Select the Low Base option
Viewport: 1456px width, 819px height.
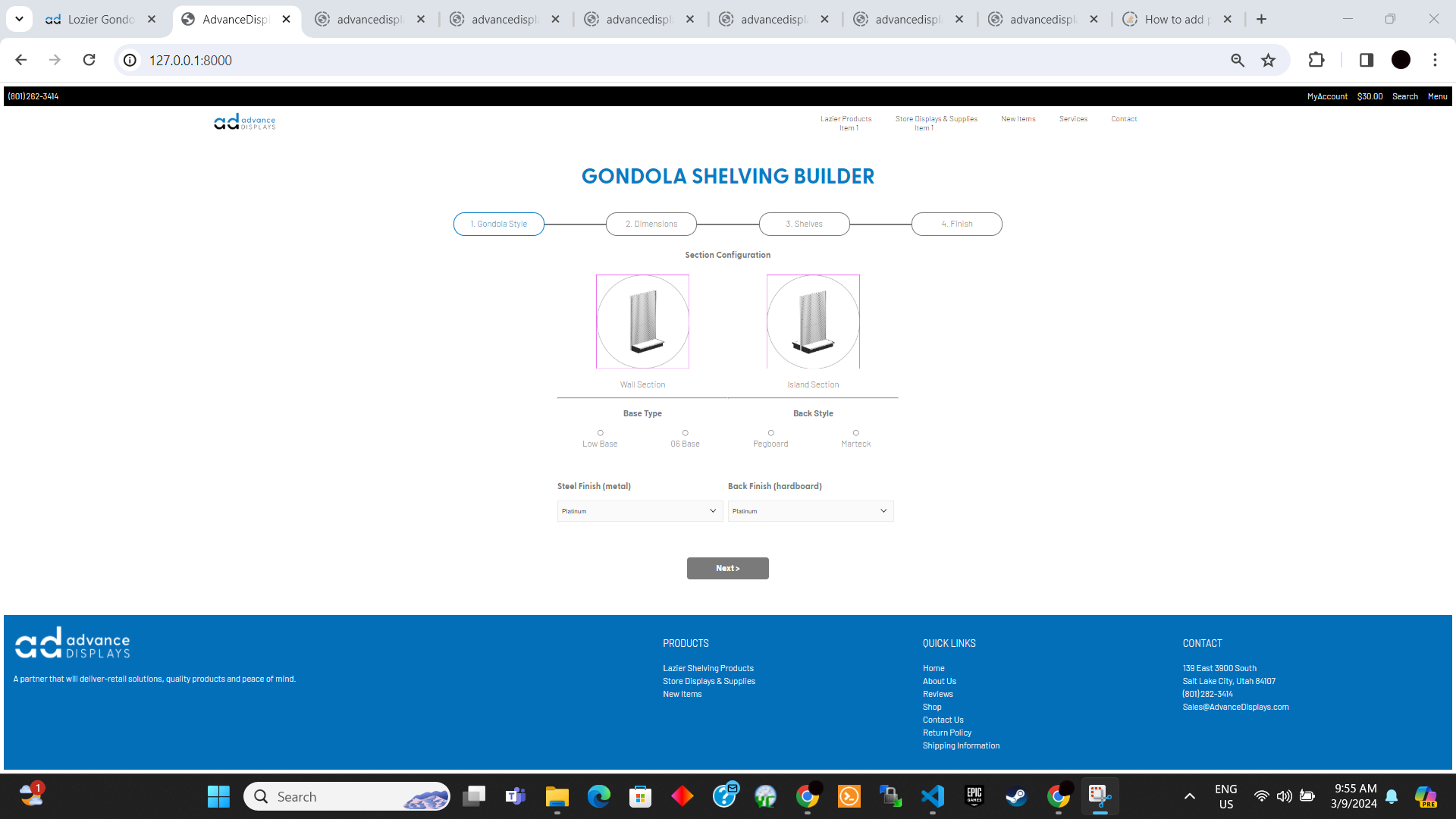pyautogui.click(x=600, y=433)
